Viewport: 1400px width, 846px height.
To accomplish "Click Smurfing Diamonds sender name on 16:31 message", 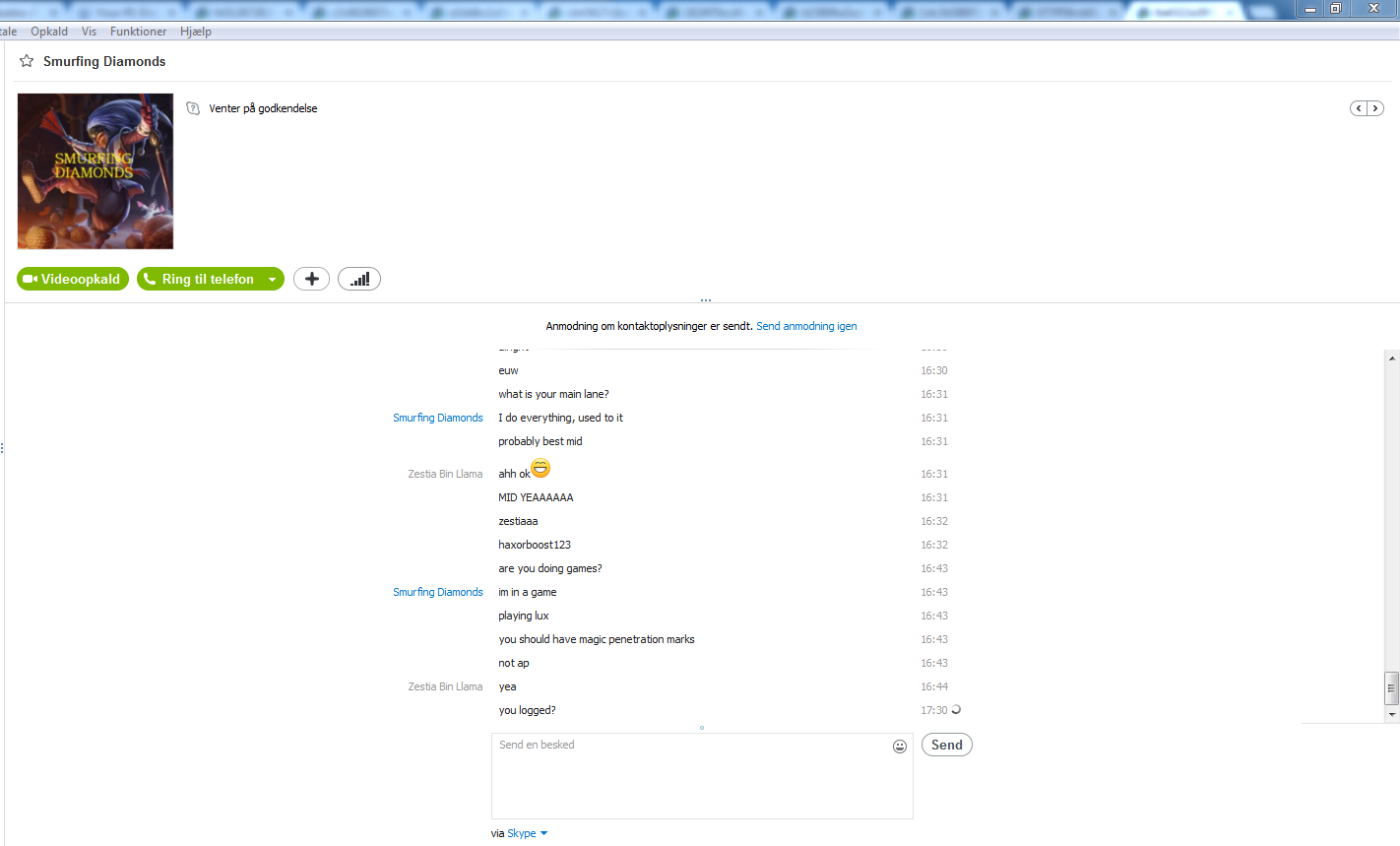I will [438, 418].
